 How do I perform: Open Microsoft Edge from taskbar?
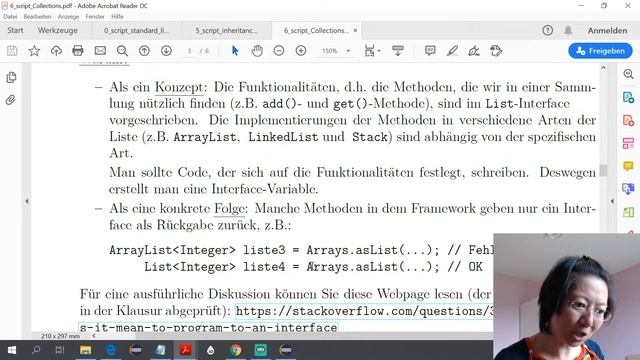[x=111, y=350]
